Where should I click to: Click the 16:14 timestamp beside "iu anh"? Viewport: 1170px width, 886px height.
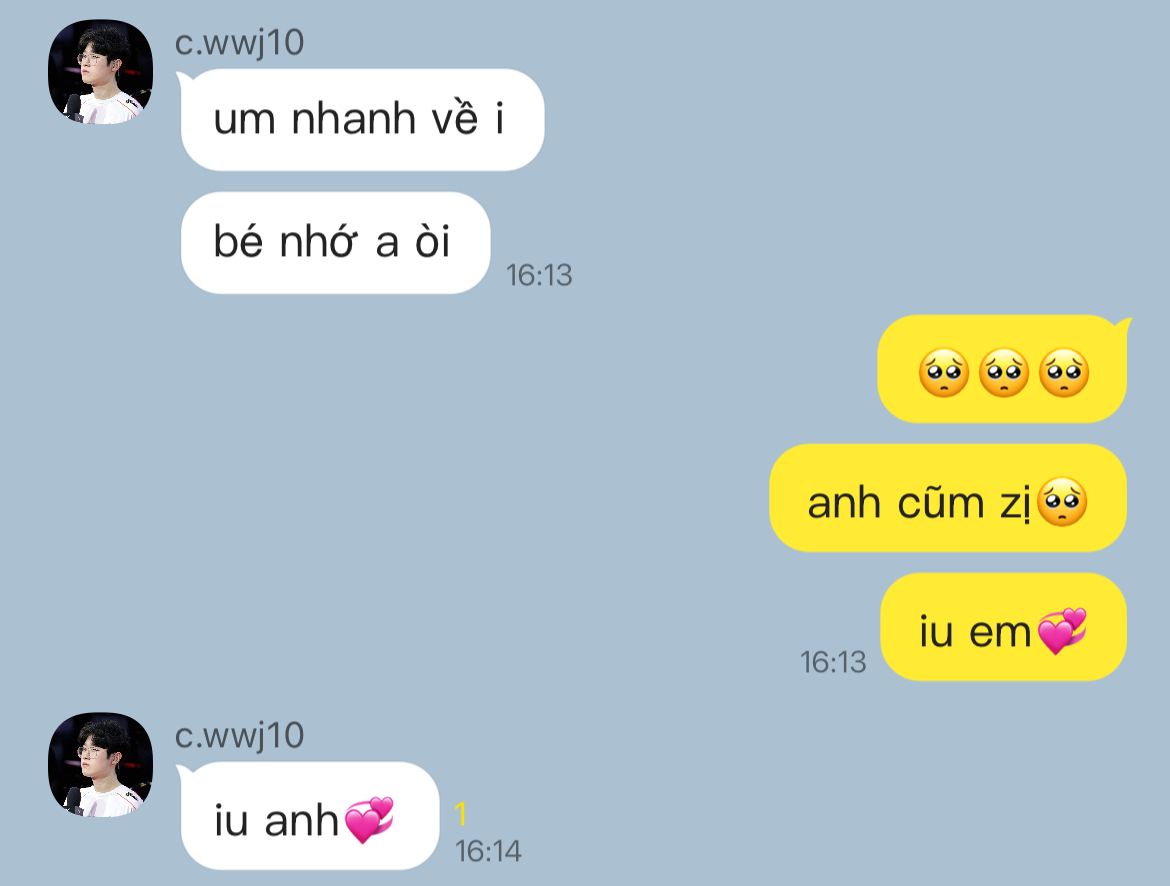(x=488, y=851)
